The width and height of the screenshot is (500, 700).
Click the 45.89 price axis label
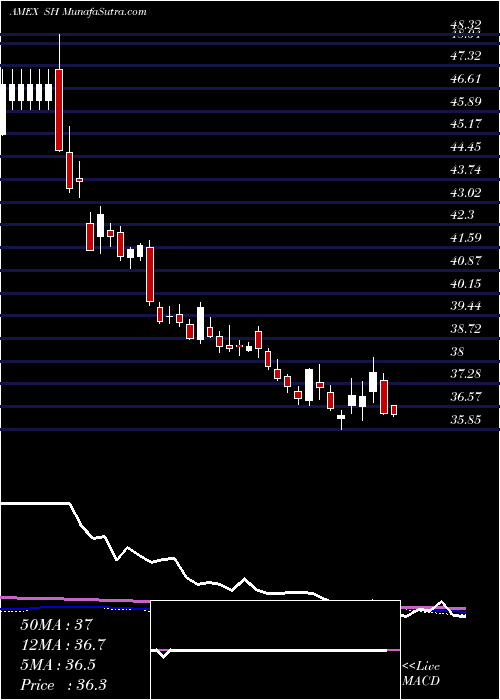(466, 102)
